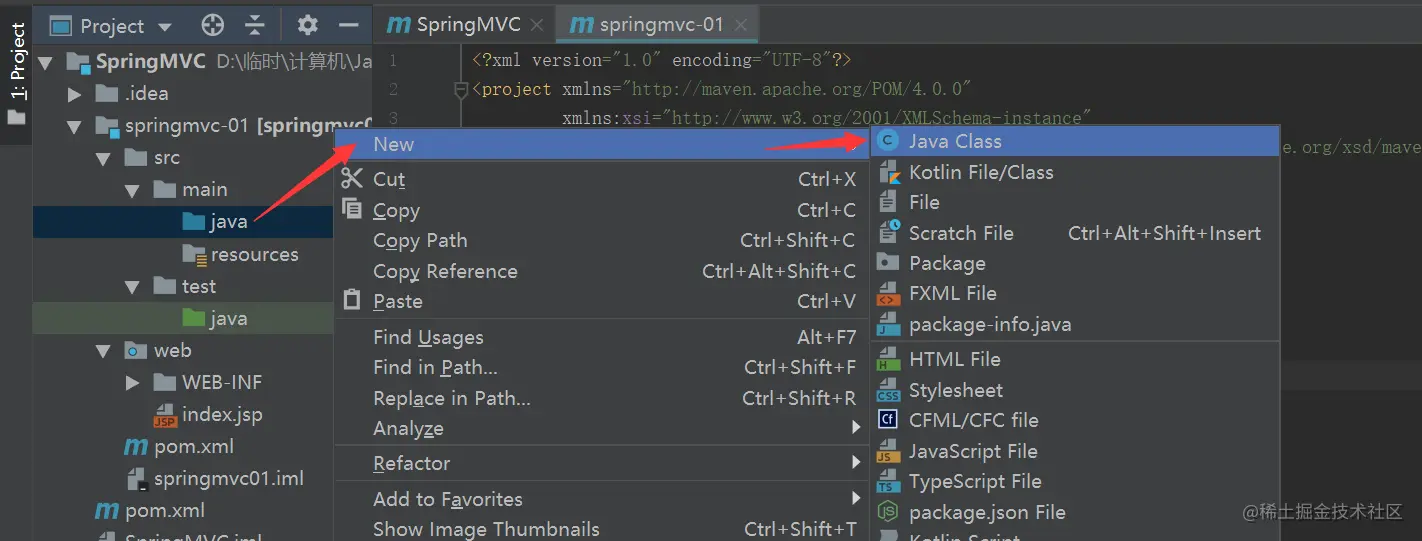Select the java folder under main

(183, 222)
